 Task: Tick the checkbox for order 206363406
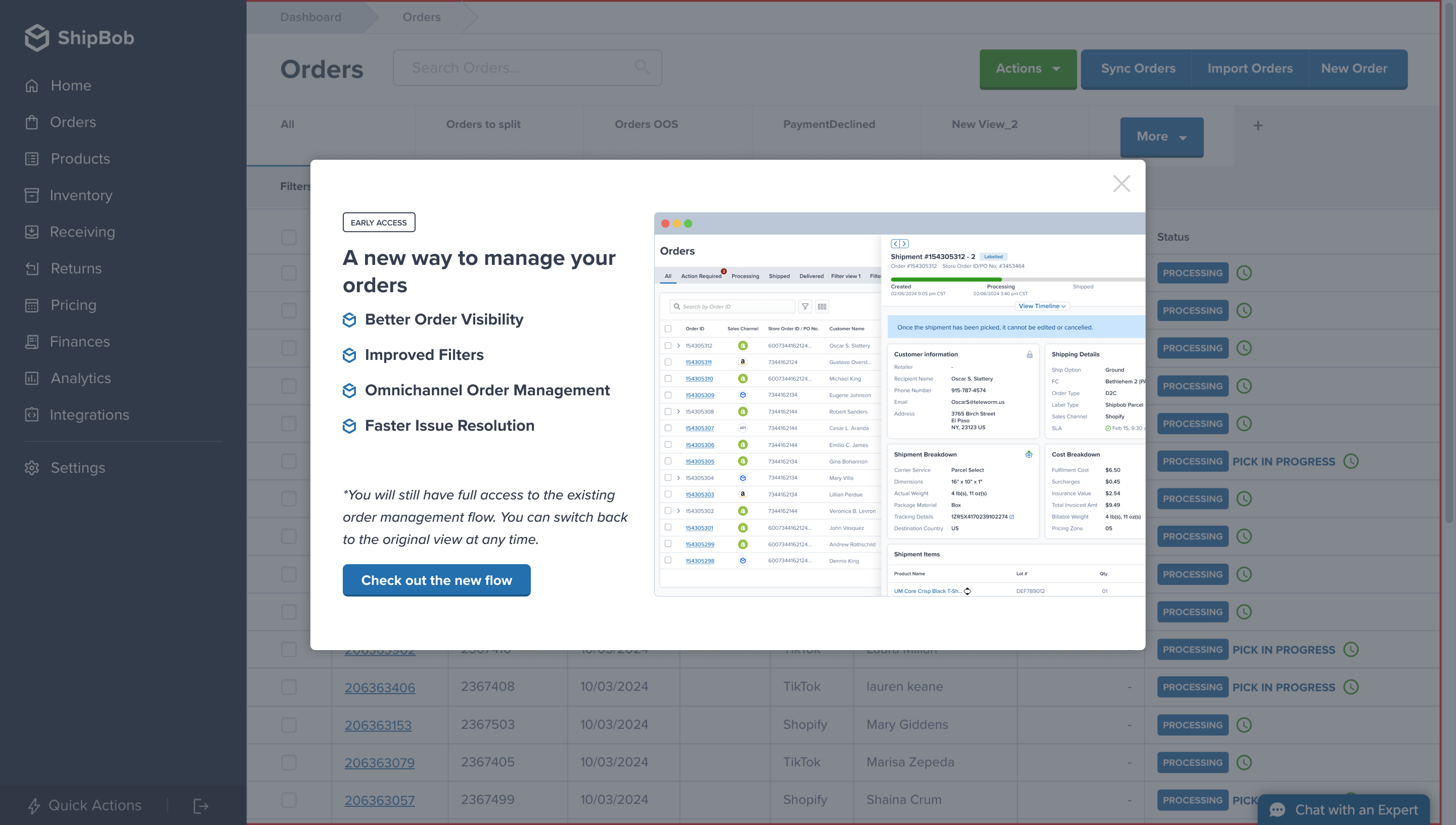[289, 687]
